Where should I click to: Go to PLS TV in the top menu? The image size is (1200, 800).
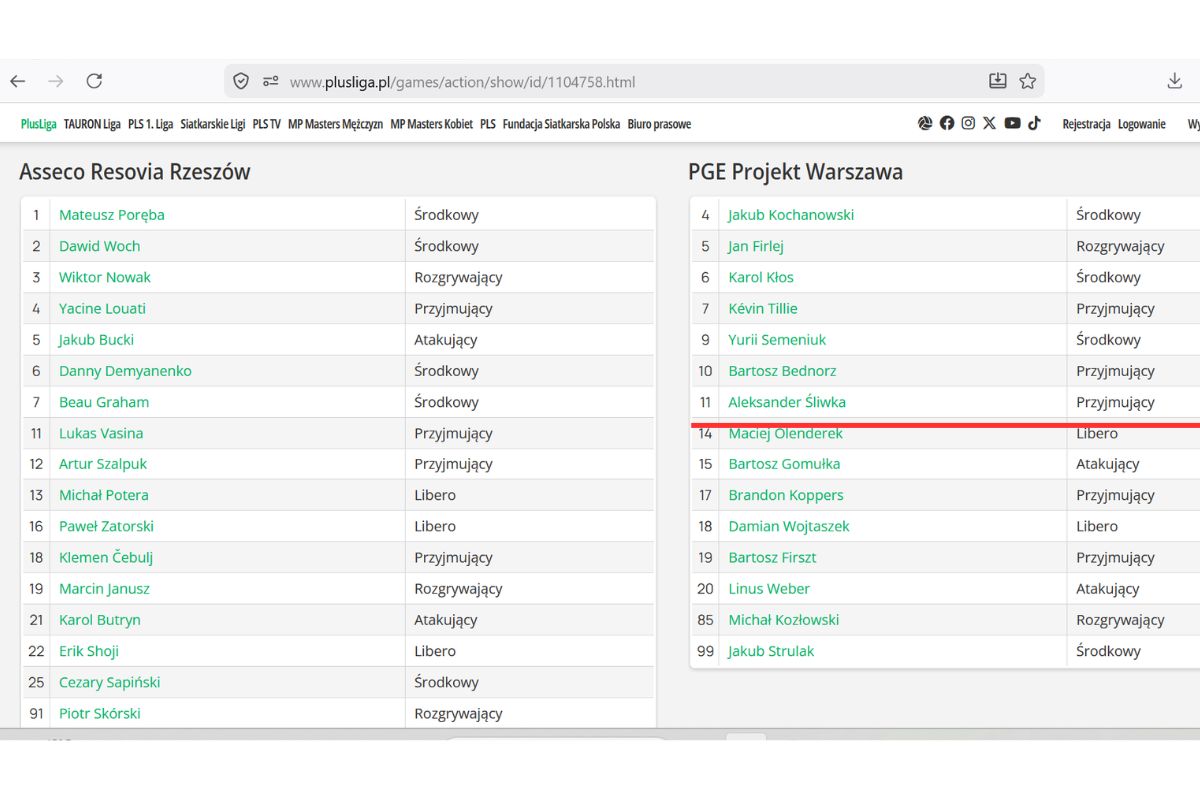pyautogui.click(x=266, y=124)
